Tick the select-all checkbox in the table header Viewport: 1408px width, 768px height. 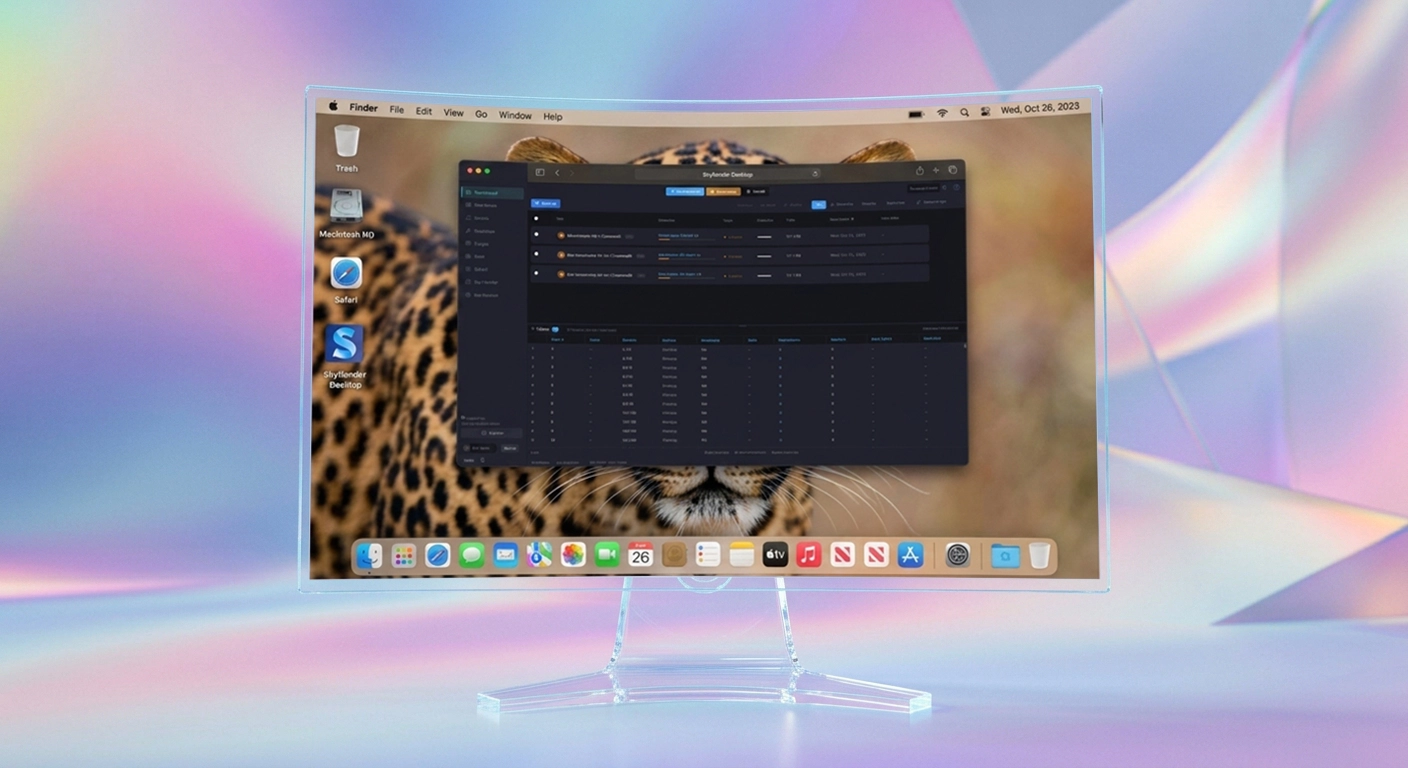pos(536,218)
